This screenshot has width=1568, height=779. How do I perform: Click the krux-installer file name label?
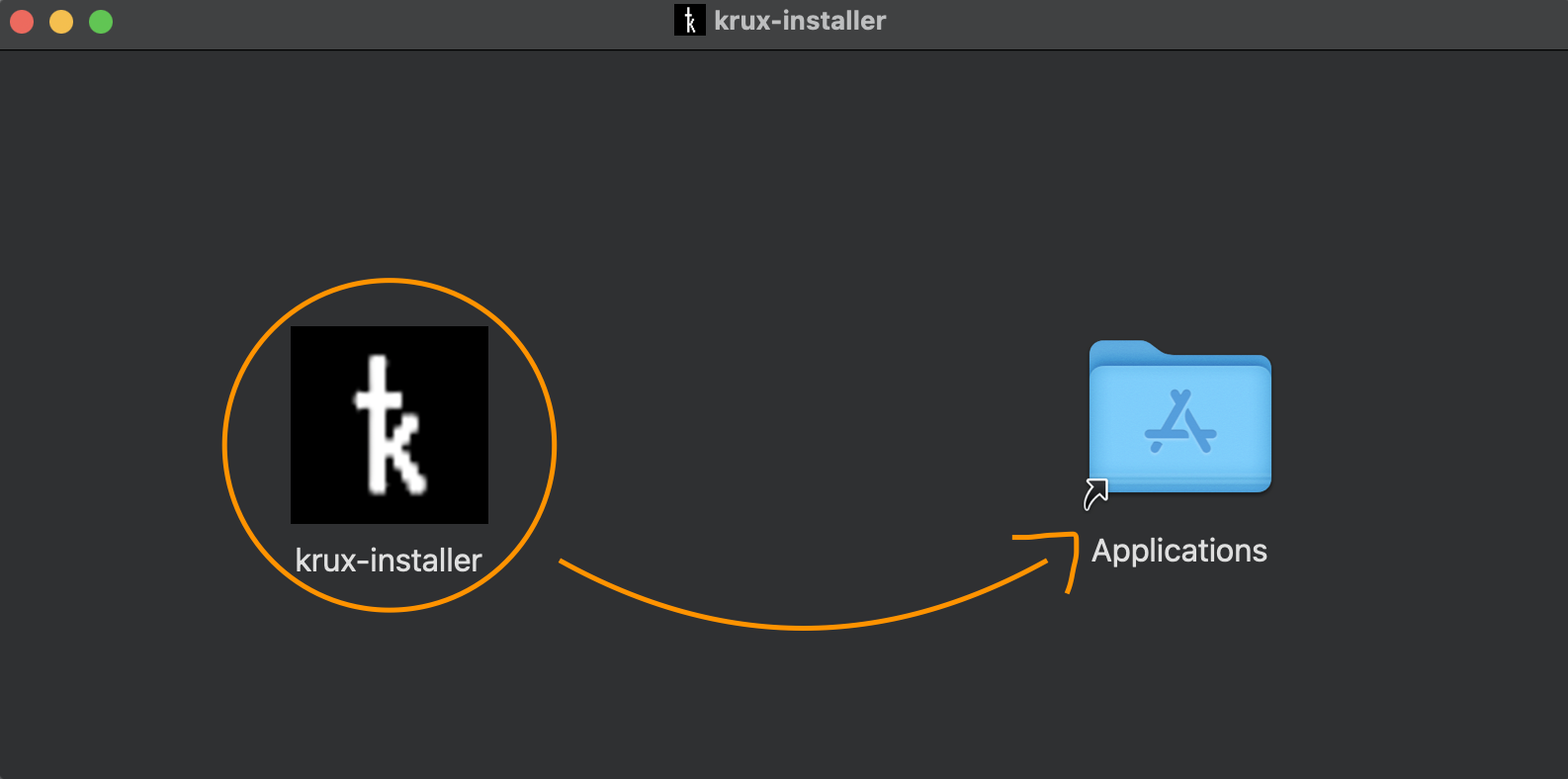389,561
